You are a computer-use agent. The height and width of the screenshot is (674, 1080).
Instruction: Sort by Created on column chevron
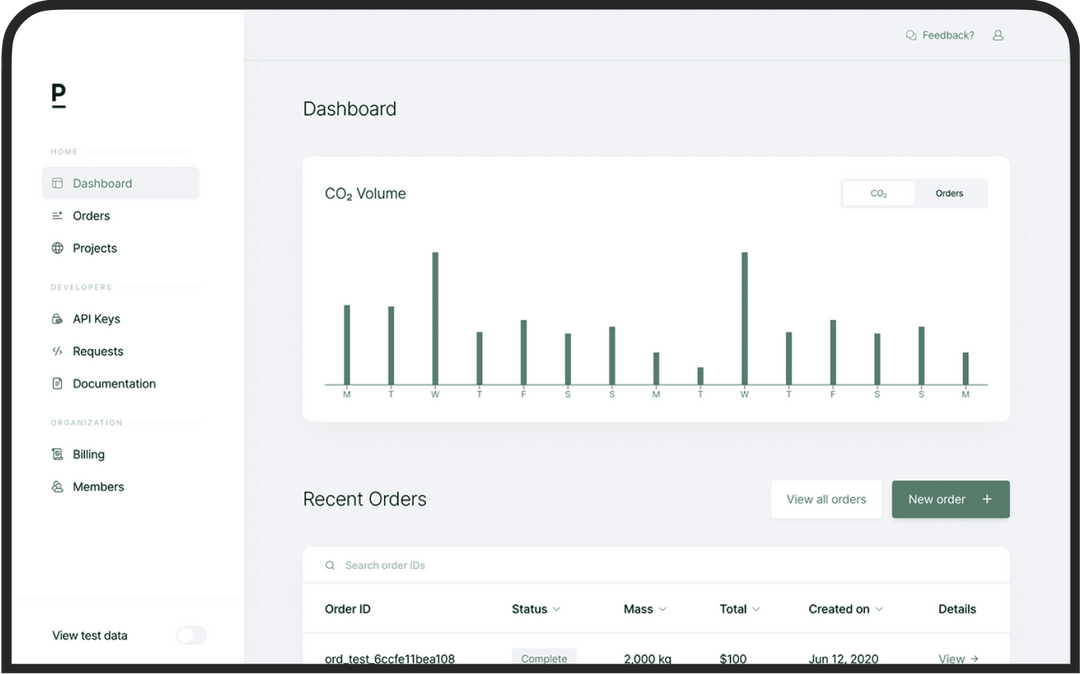pos(879,609)
